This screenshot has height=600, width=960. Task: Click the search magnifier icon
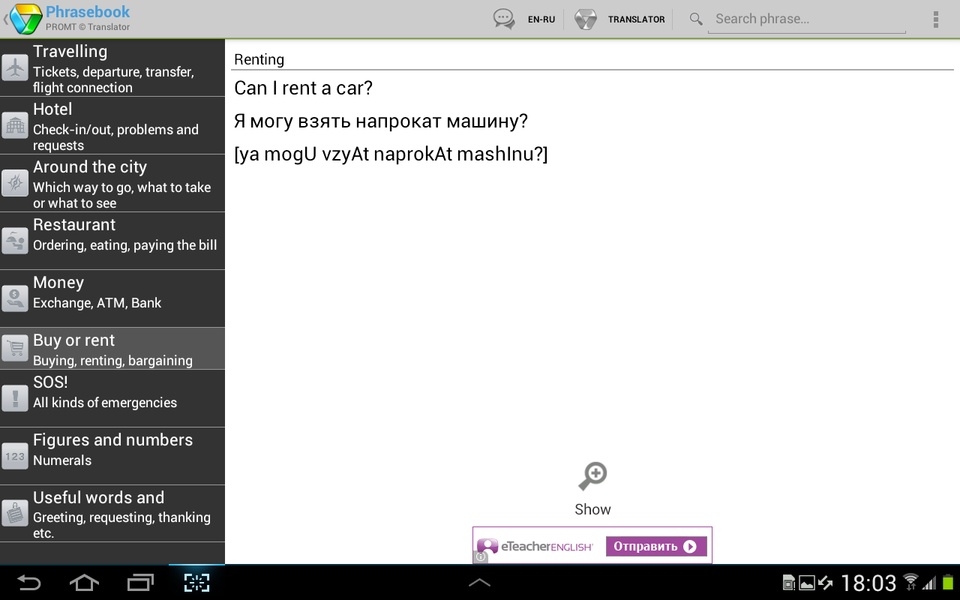pyautogui.click(x=696, y=19)
